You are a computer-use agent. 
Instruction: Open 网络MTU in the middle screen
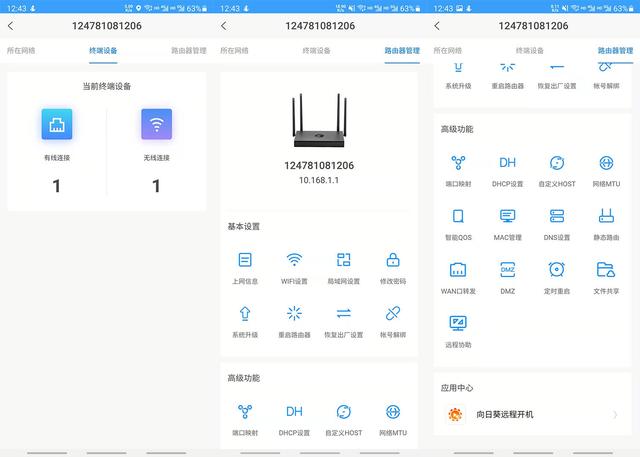click(x=393, y=420)
